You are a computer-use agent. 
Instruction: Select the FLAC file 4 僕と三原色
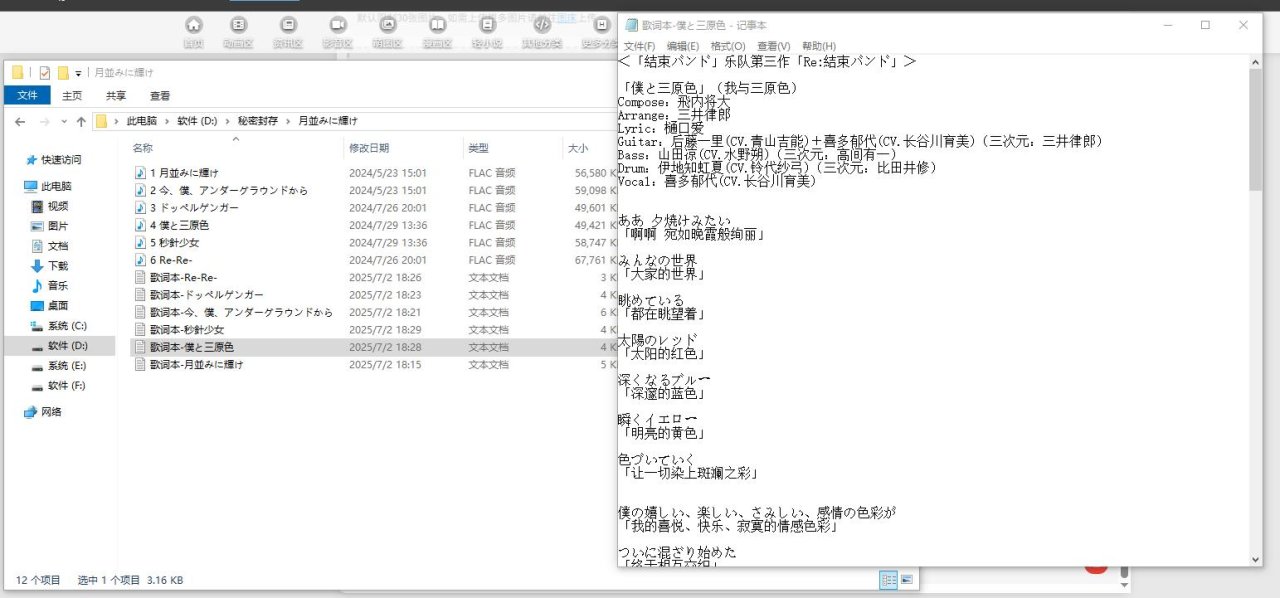pos(180,225)
